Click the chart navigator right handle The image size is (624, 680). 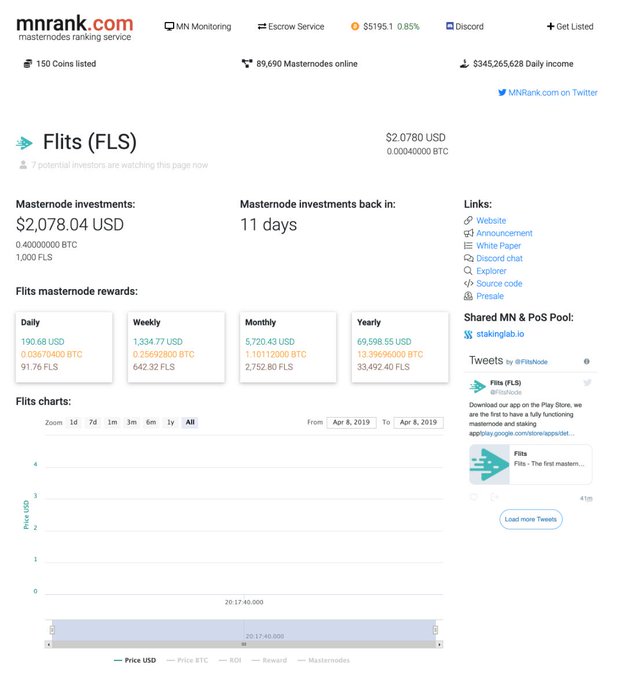coord(435,630)
